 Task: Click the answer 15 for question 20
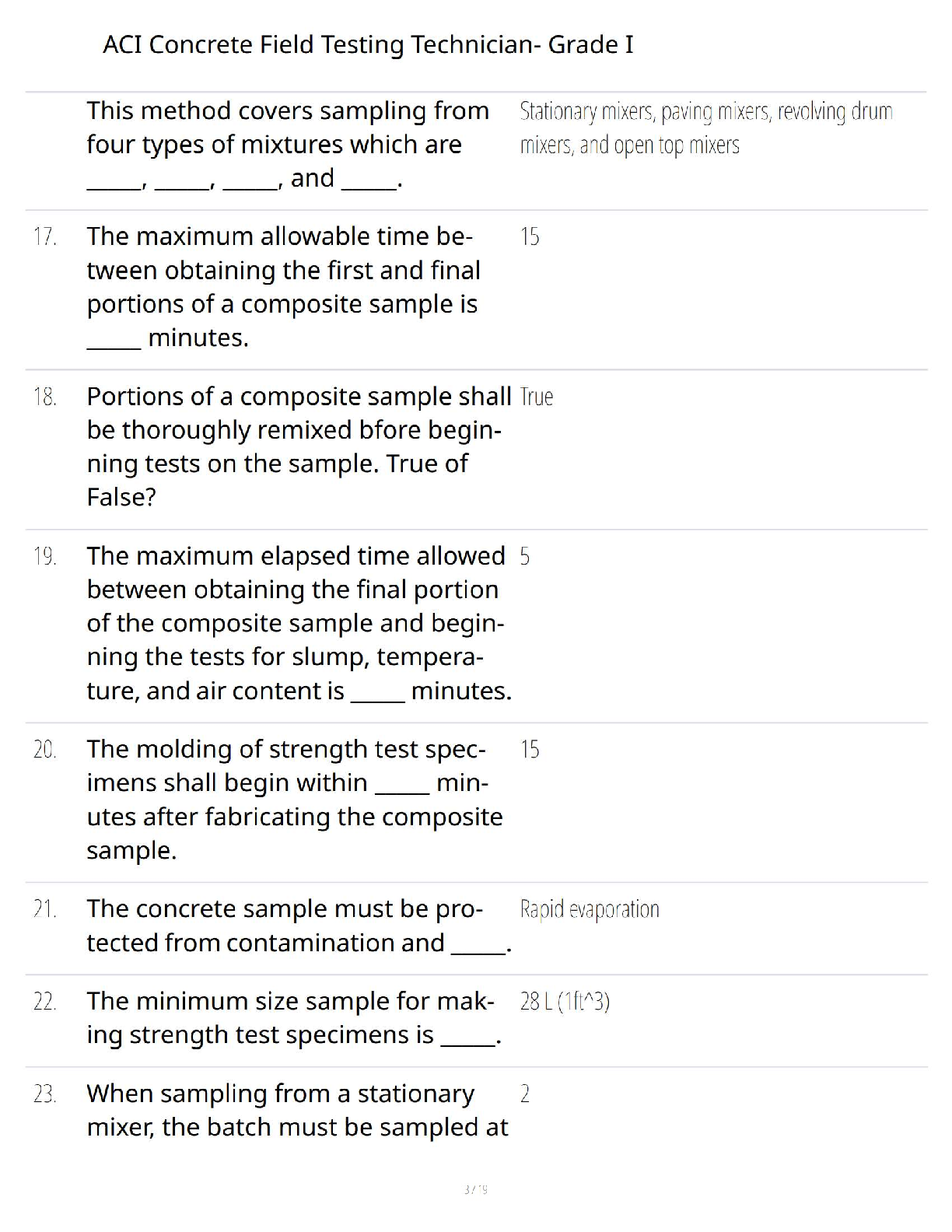(530, 750)
